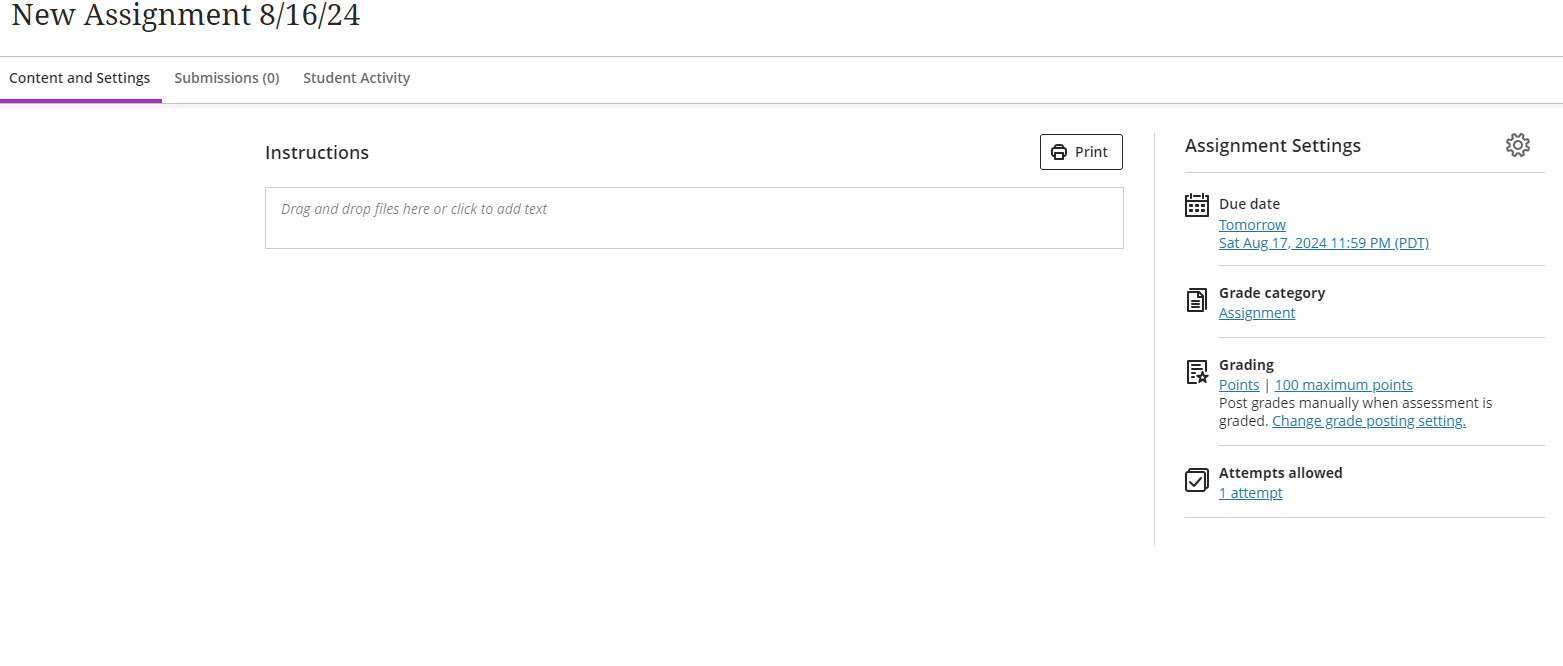1563x666 pixels.
Task: Select the gear icon to edit assignment options
Action: (1518, 144)
